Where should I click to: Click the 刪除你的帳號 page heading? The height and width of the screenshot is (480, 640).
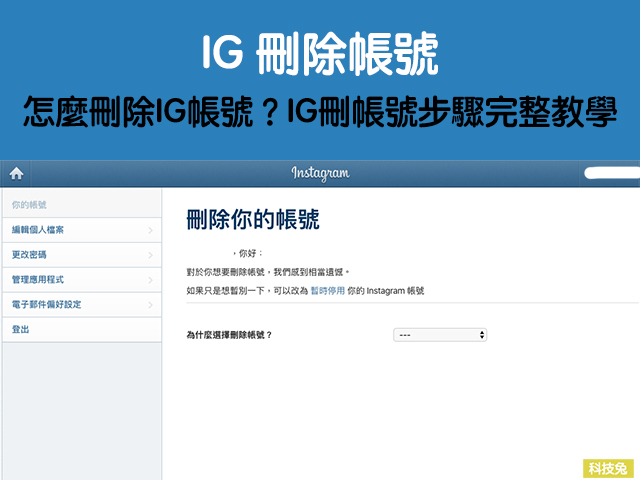click(253, 219)
